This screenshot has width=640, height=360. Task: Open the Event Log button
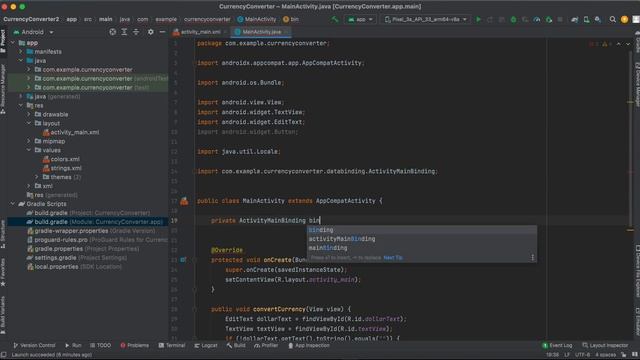pos(557,345)
